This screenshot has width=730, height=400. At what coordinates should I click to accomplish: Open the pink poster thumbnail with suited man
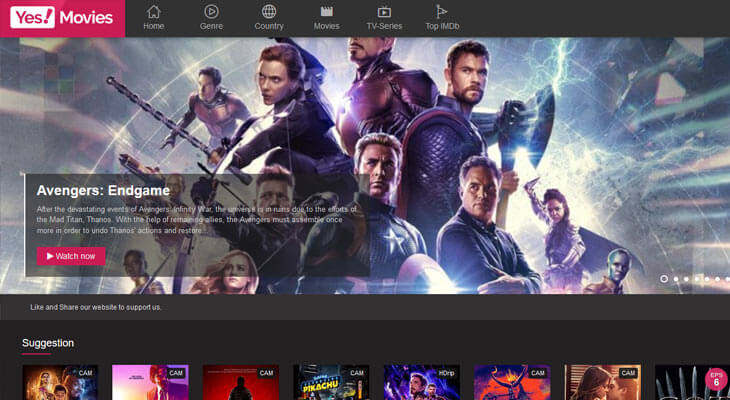[150, 382]
